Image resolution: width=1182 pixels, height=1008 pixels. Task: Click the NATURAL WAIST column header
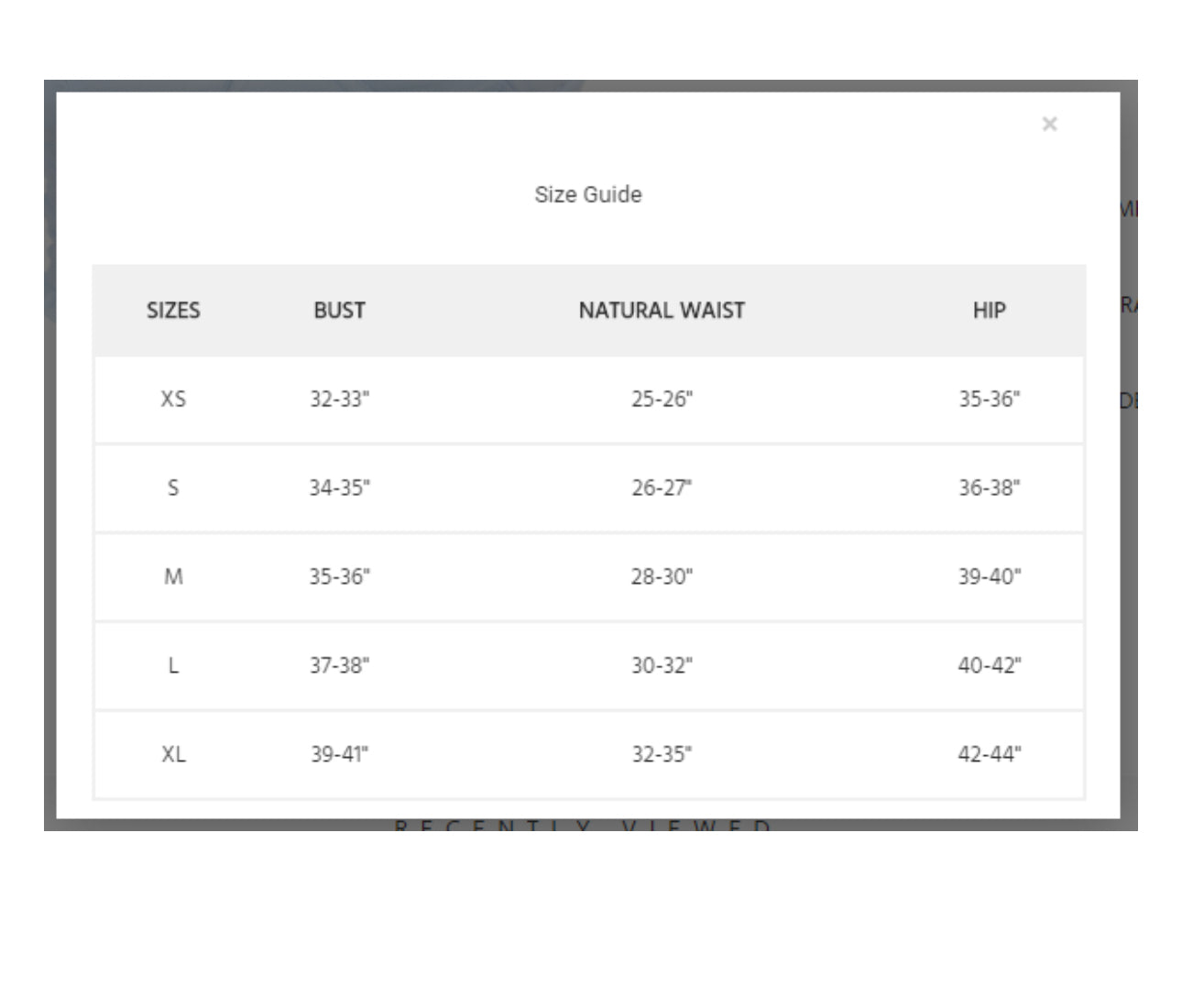662,311
